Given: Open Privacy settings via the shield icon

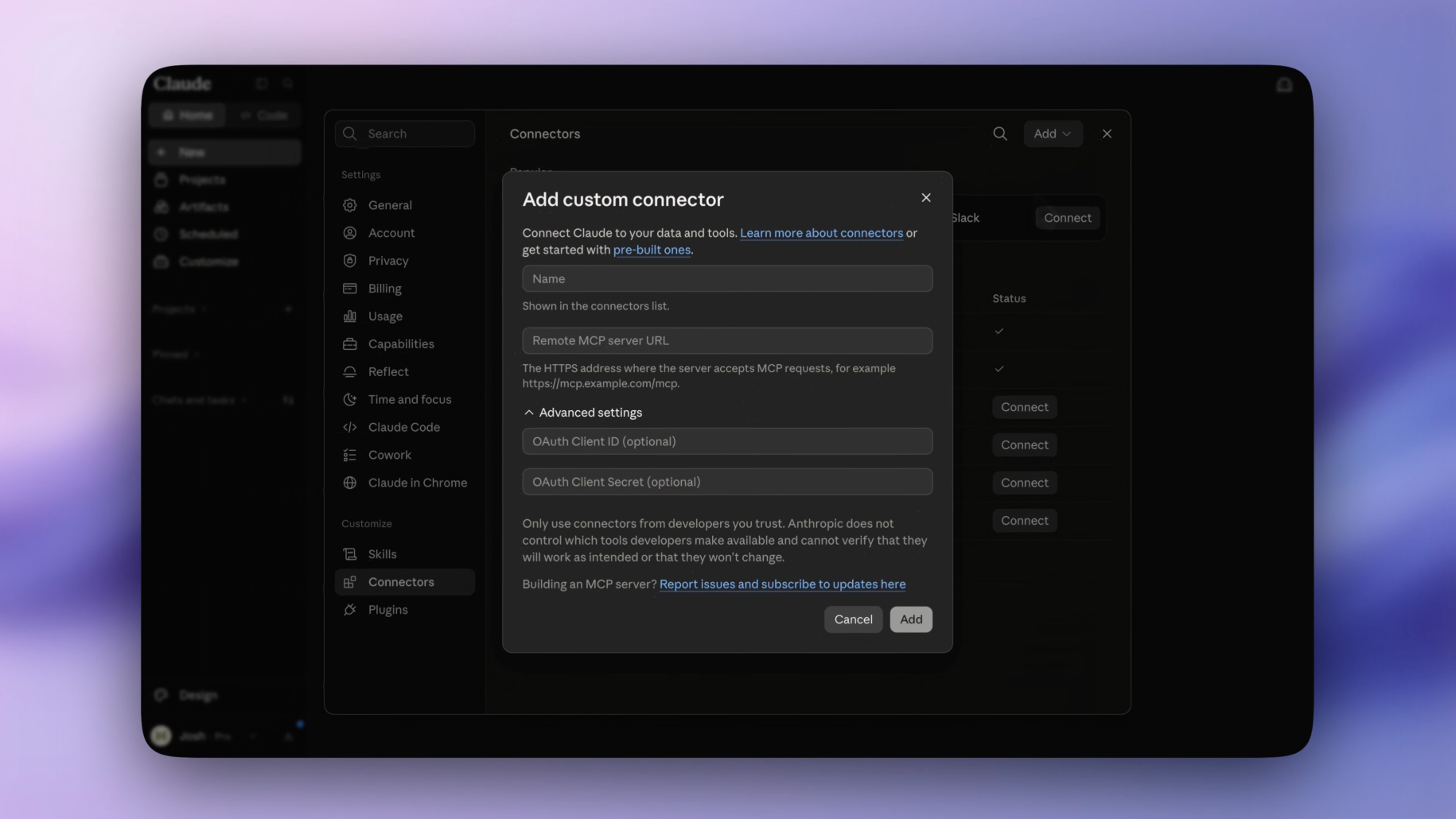Looking at the screenshot, I should pos(350,261).
